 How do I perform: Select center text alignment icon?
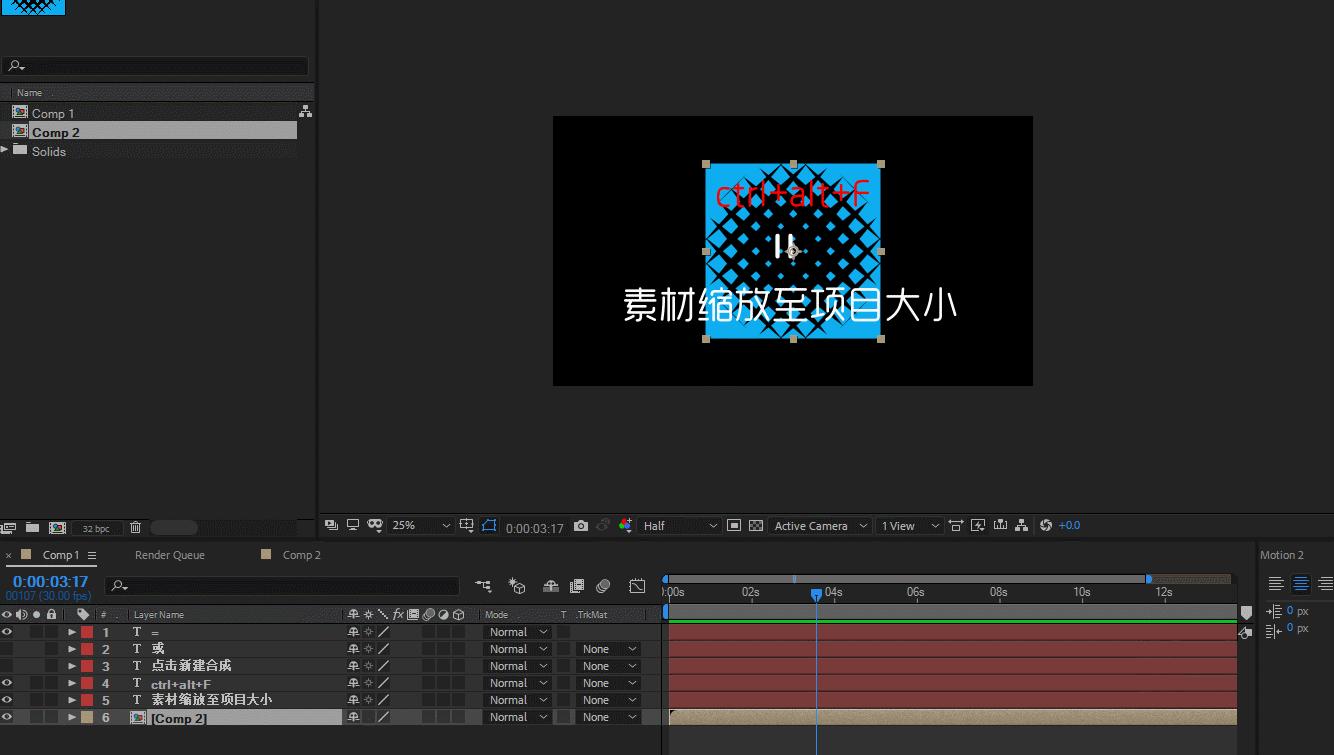1301,584
